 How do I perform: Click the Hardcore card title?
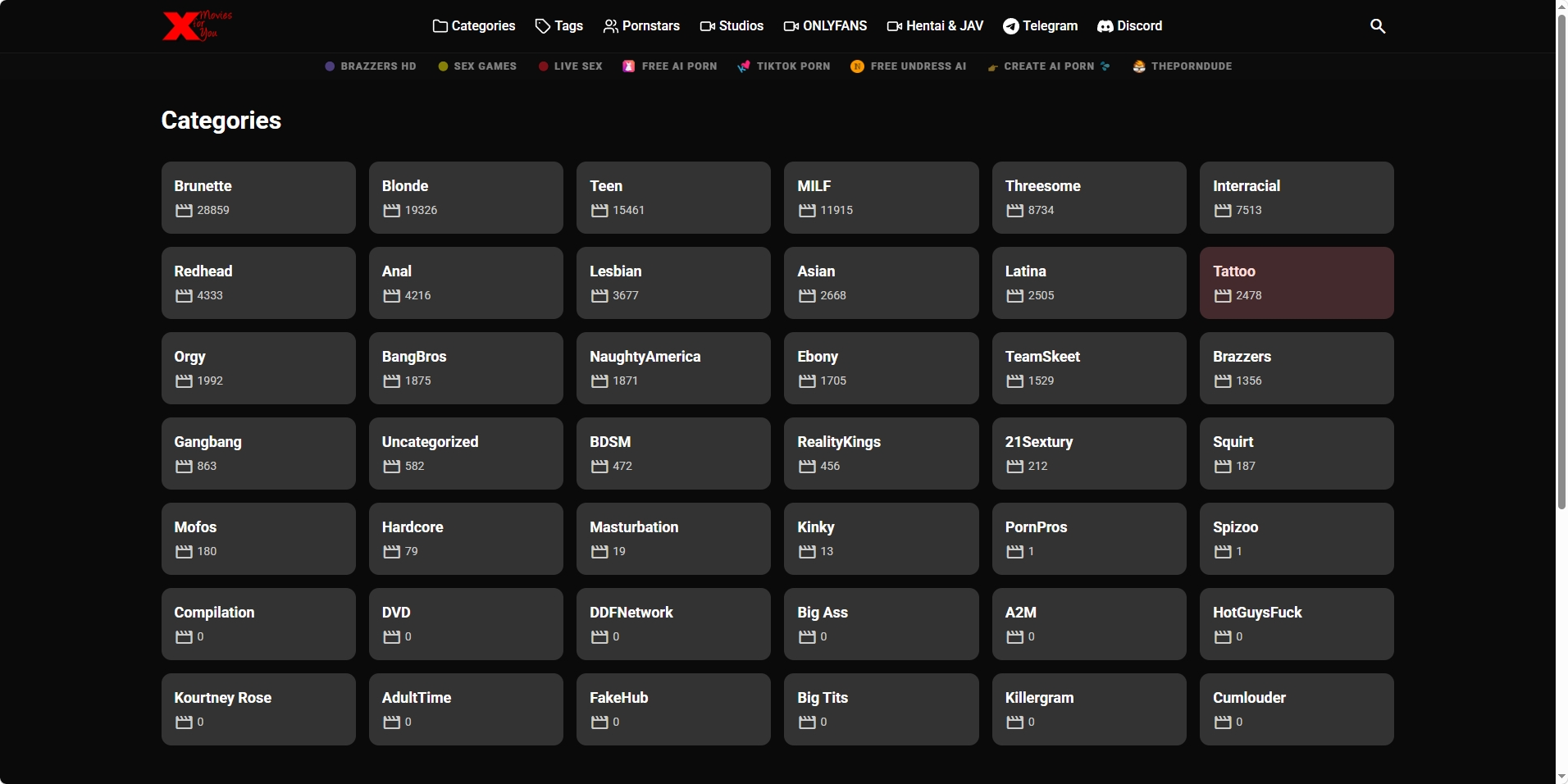[x=413, y=527]
